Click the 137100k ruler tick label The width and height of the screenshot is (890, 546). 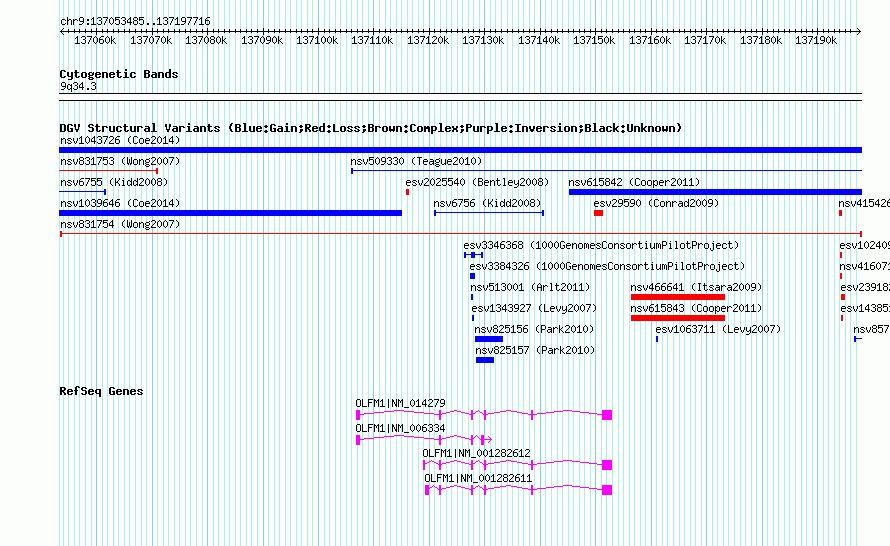317,41
